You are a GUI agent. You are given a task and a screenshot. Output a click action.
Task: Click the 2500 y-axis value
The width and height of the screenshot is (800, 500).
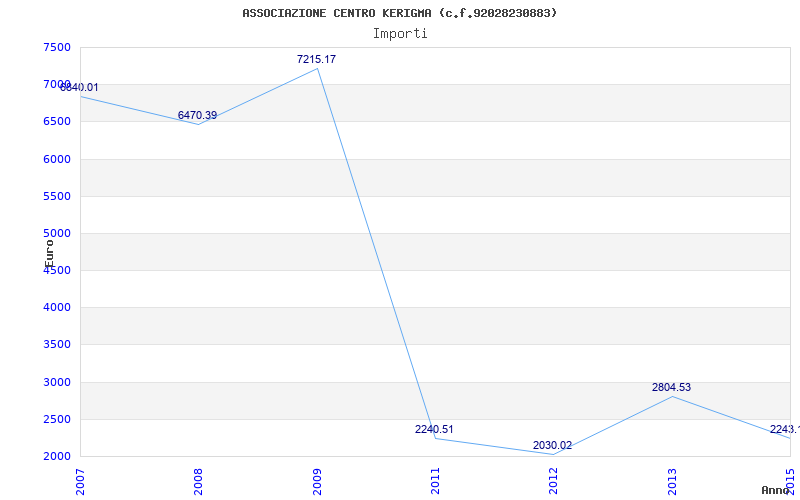coord(57,419)
